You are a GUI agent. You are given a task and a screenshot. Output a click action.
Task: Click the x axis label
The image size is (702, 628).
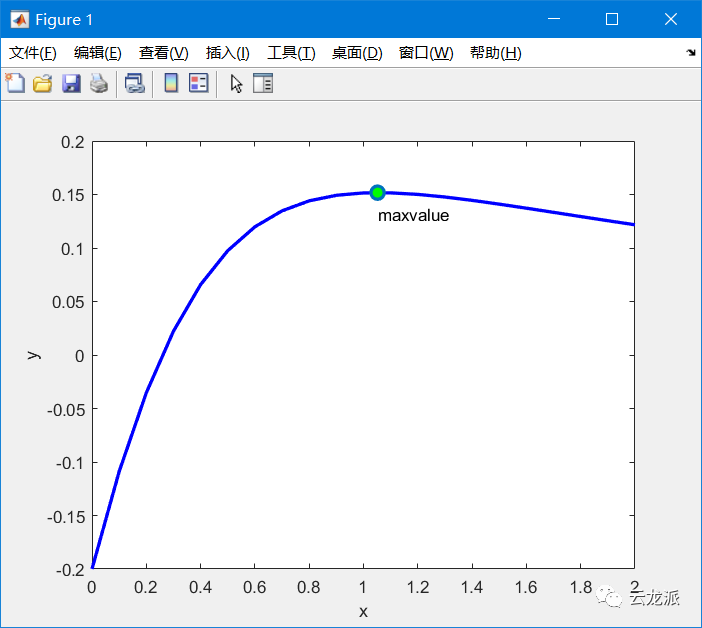click(x=363, y=611)
